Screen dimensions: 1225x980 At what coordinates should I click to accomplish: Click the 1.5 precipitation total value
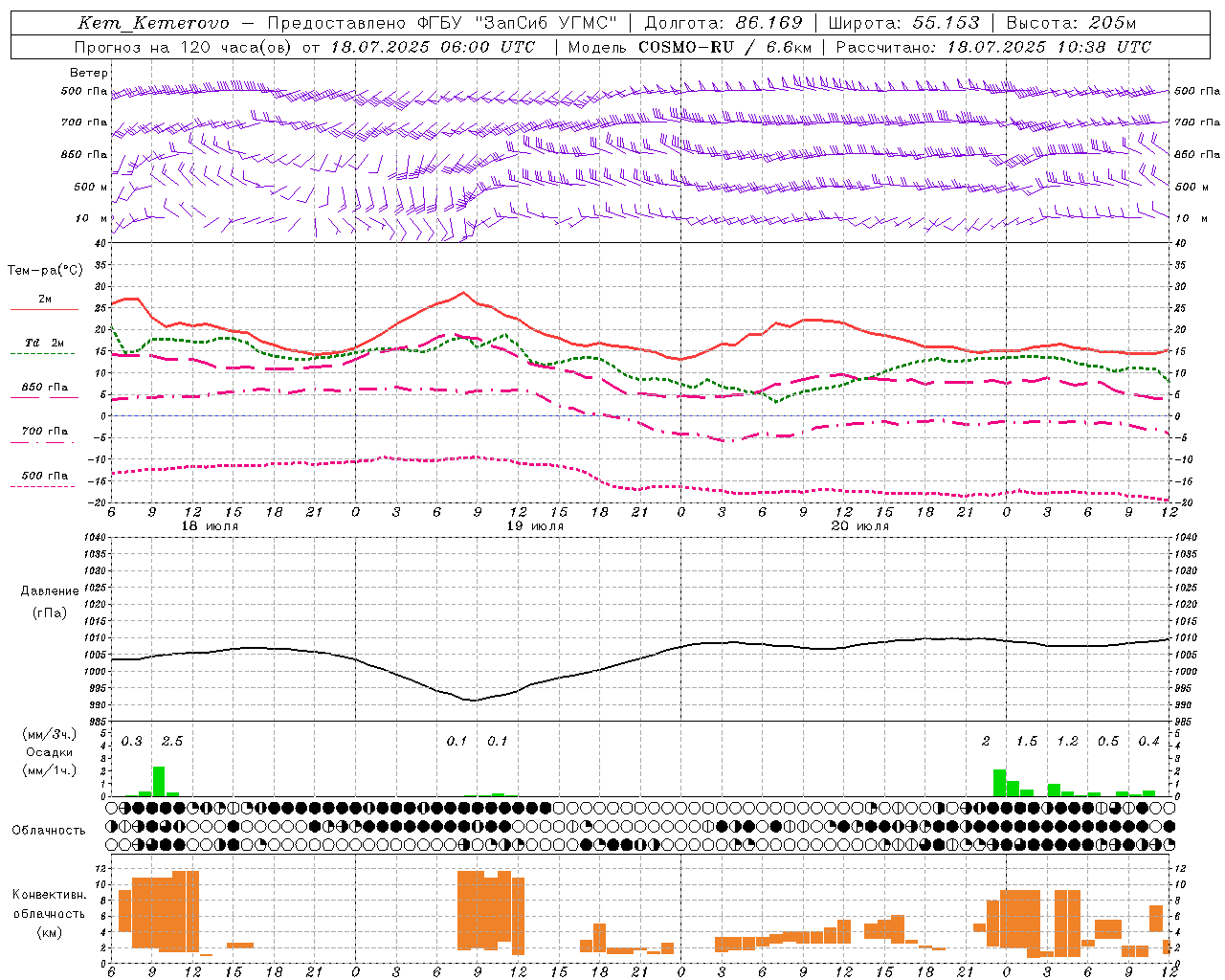tap(1027, 742)
